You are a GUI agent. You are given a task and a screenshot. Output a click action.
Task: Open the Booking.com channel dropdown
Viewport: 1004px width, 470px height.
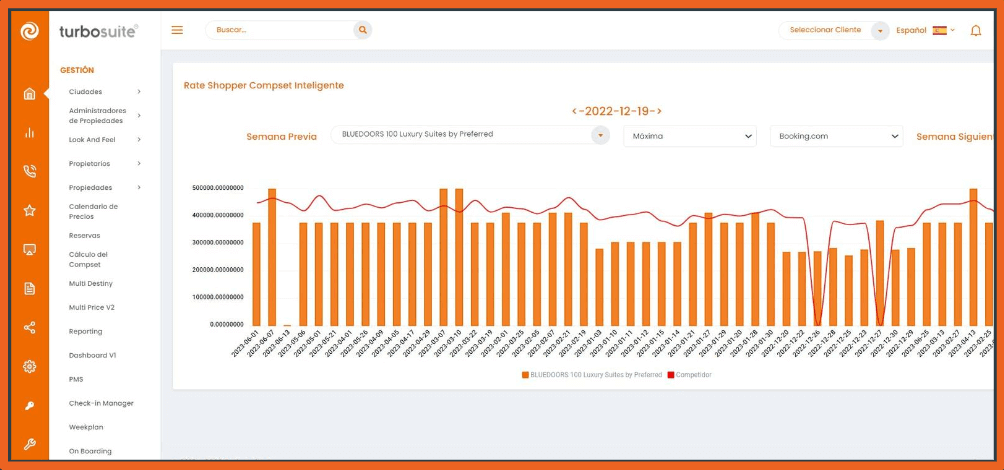click(x=835, y=136)
